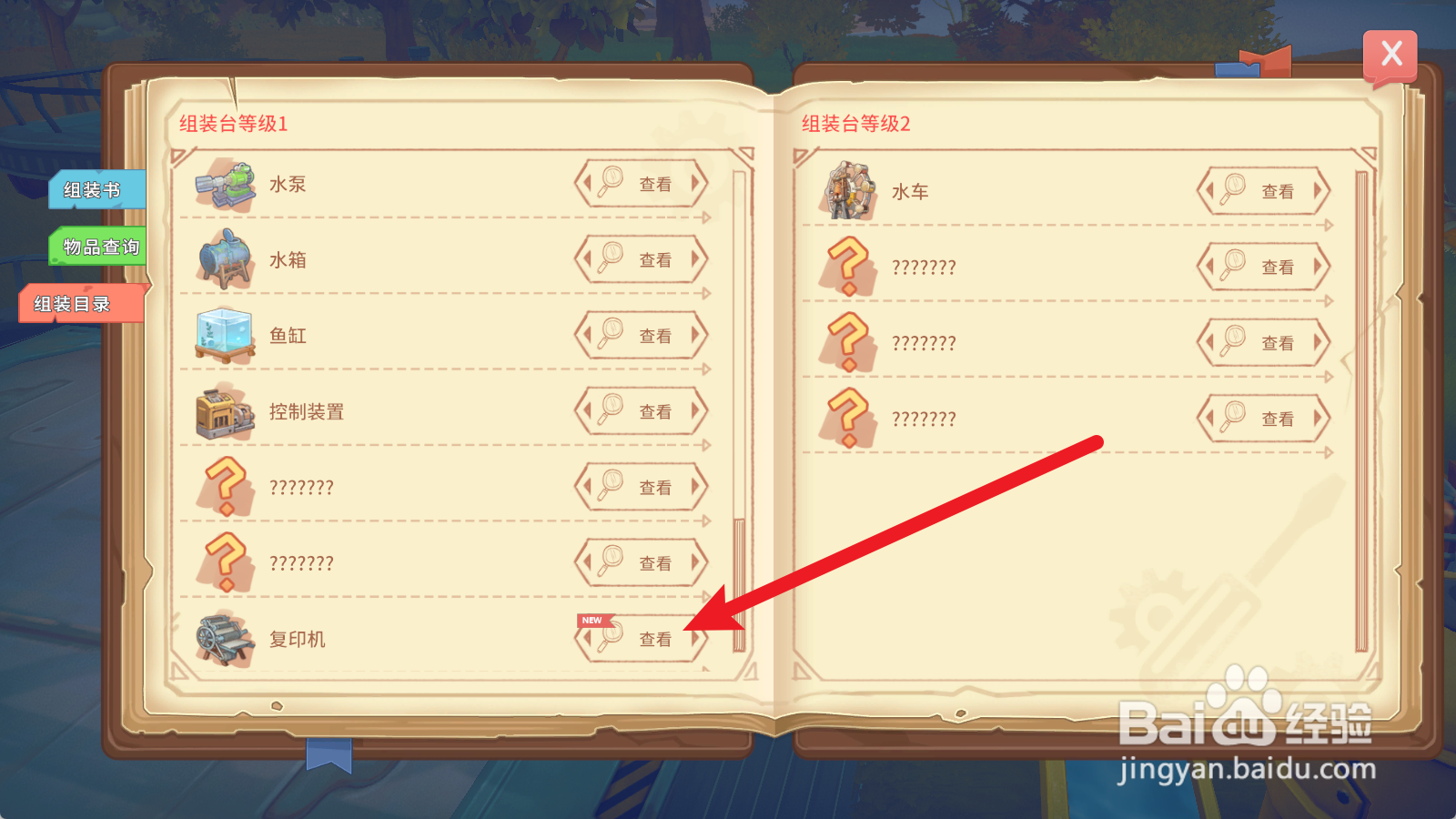The width and height of the screenshot is (1456, 819).
Task: Select the 水车 waterwheel icon
Action: (x=848, y=191)
